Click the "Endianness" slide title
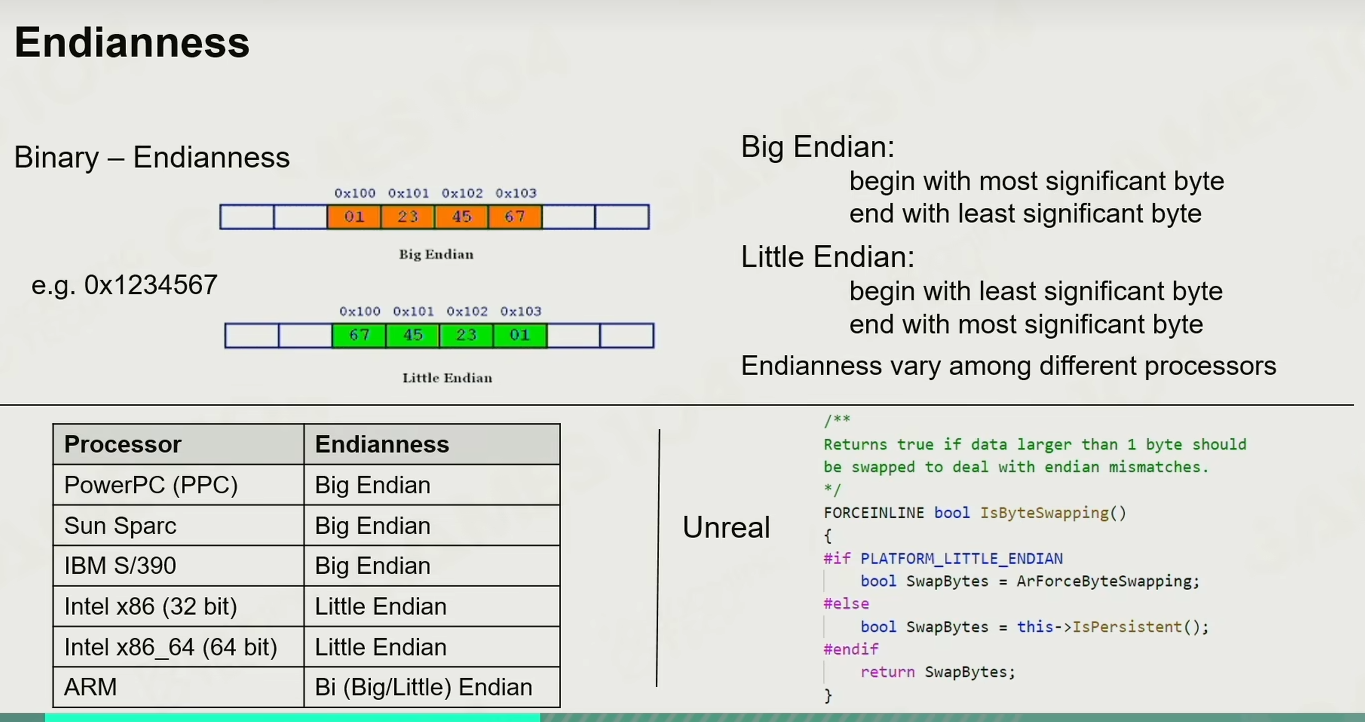Image resolution: width=1365 pixels, height=722 pixels. click(132, 43)
